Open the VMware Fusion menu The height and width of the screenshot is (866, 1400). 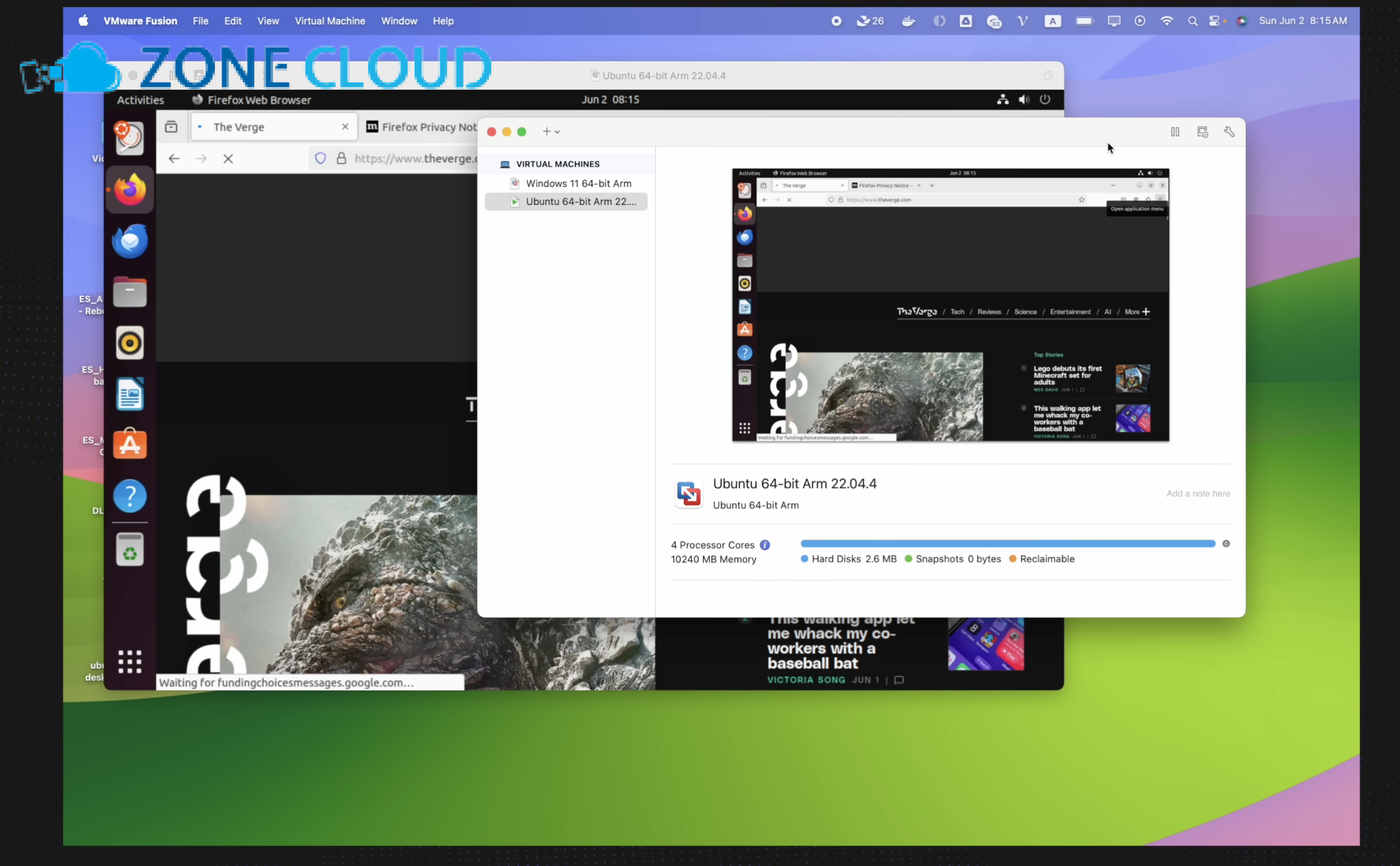click(141, 21)
